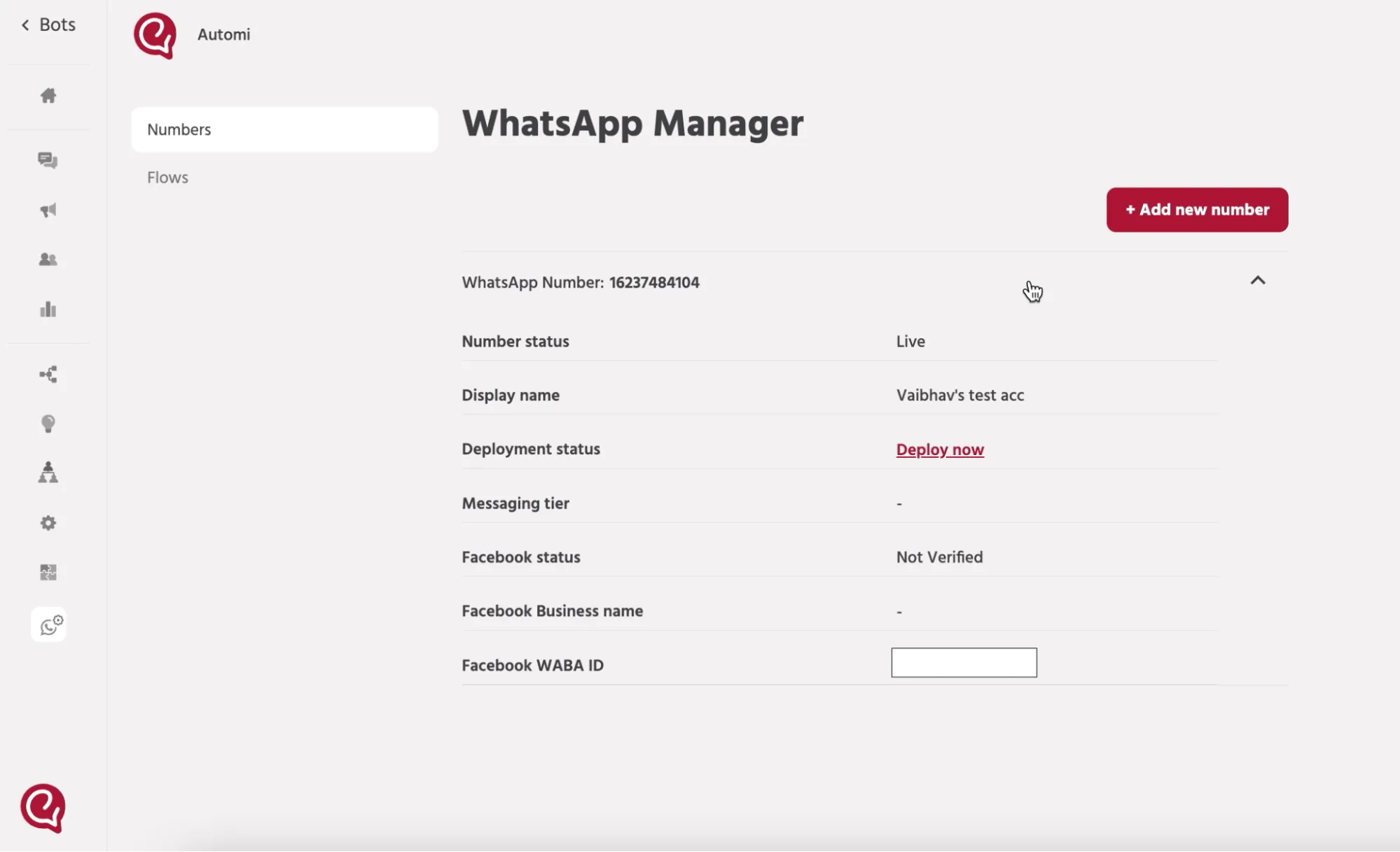Select the Numbers tab
The height and width of the screenshot is (852, 1400).
click(x=284, y=130)
